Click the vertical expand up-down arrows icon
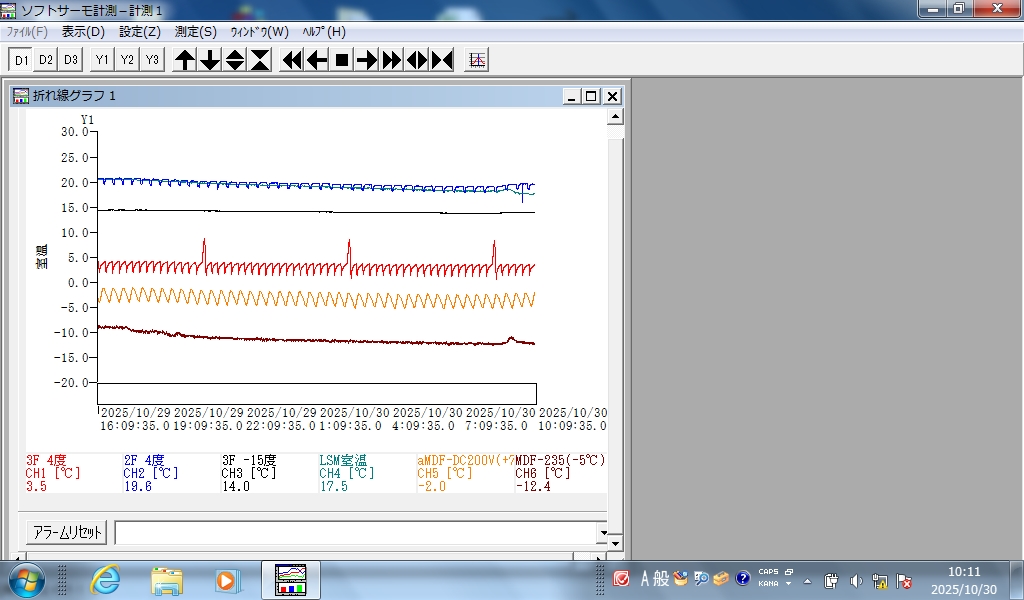This screenshot has width=1024, height=600. click(x=235, y=60)
